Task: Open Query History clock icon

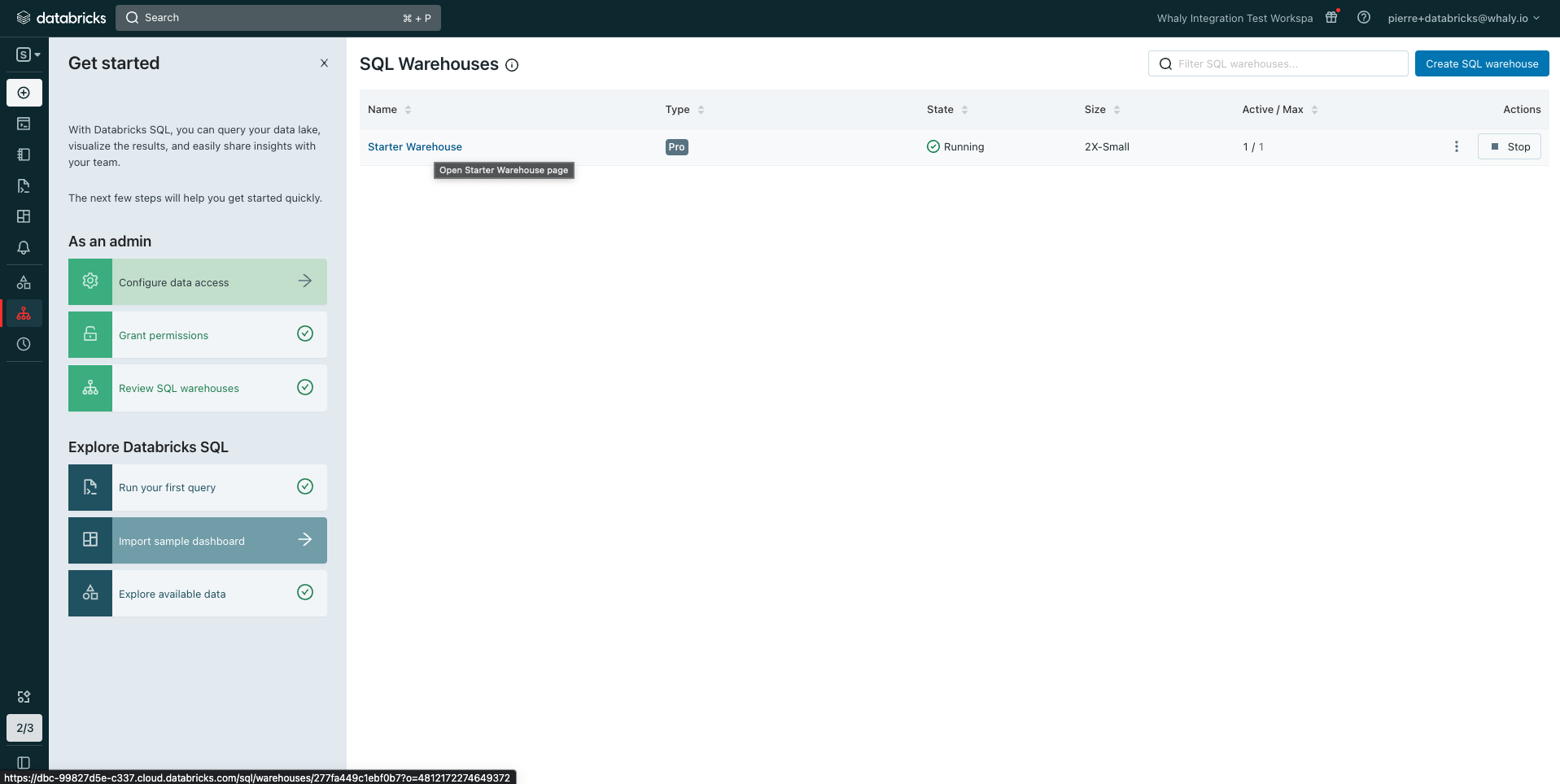Action: [24, 344]
